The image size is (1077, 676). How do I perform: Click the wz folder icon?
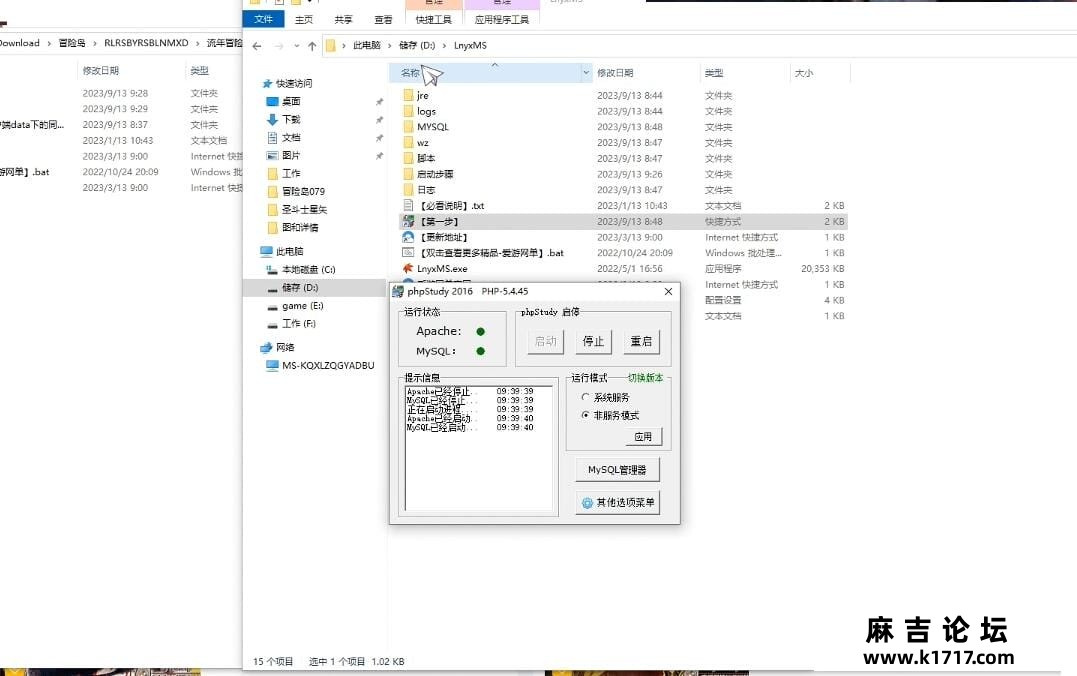click(408, 143)
